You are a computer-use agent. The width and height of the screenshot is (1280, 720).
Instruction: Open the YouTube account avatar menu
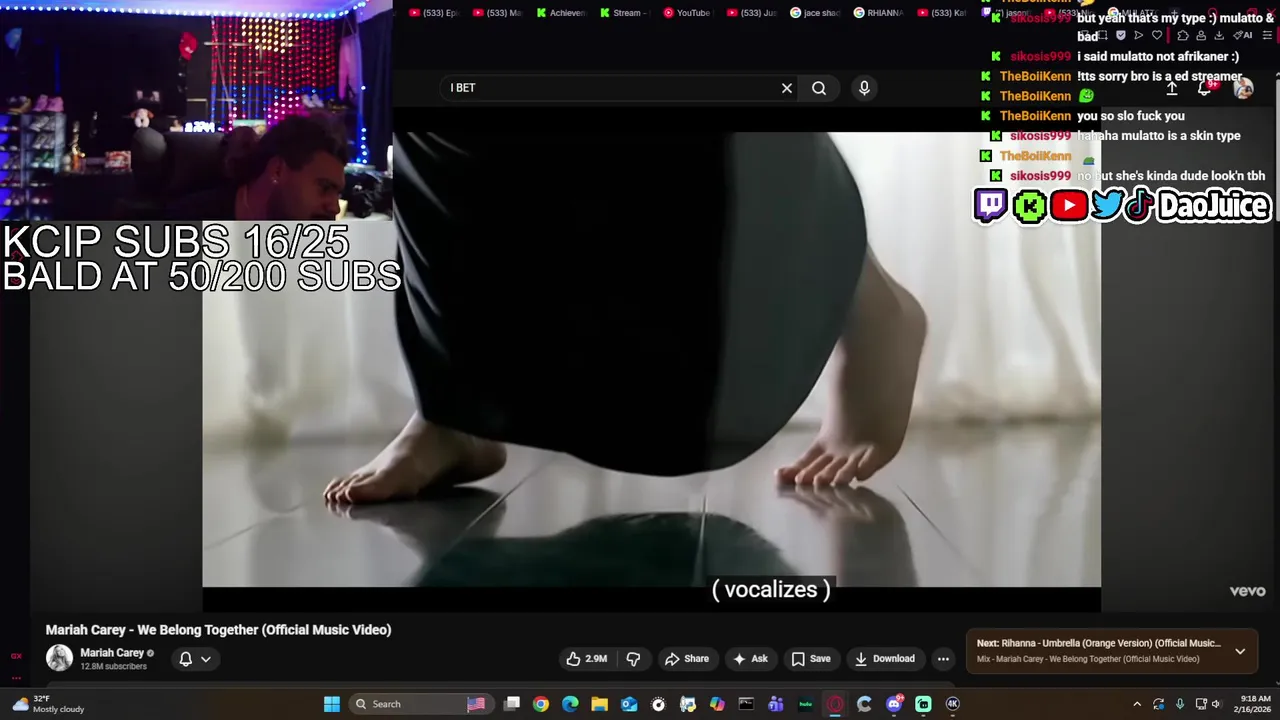click(1243, 88)
